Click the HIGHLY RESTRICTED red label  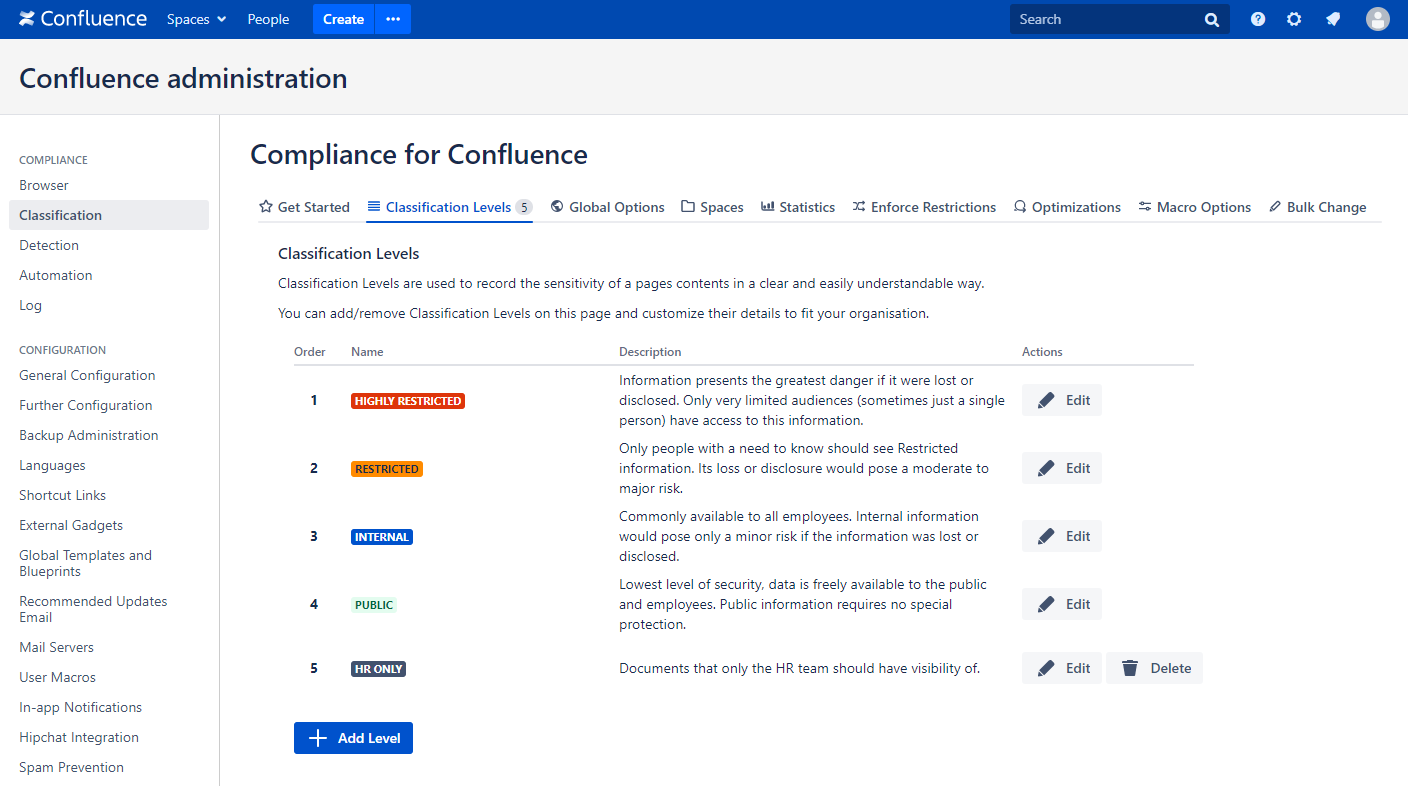point(408,401)
